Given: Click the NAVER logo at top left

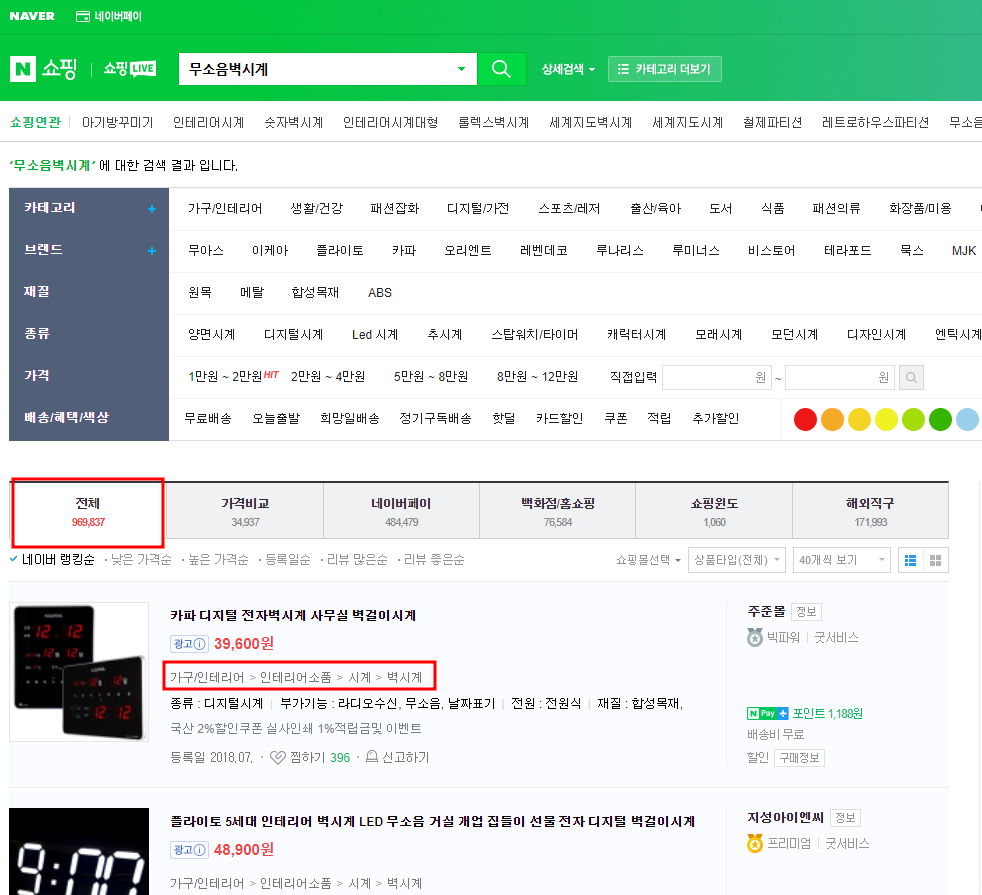Looking at the screenshot, I should coord(32,16).
